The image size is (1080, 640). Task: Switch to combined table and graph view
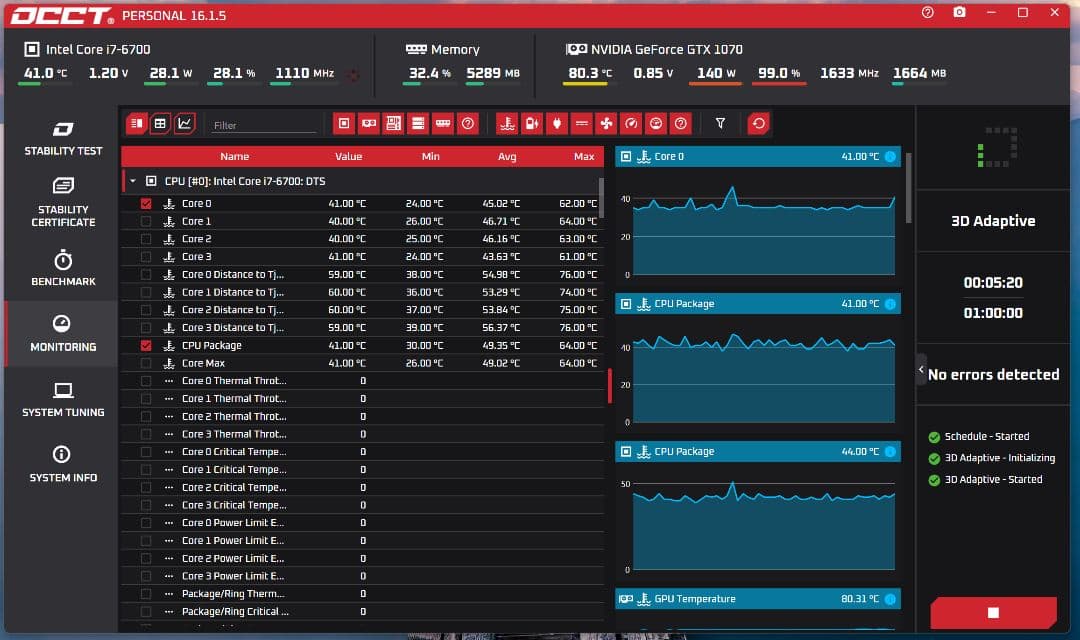(136, 123)
